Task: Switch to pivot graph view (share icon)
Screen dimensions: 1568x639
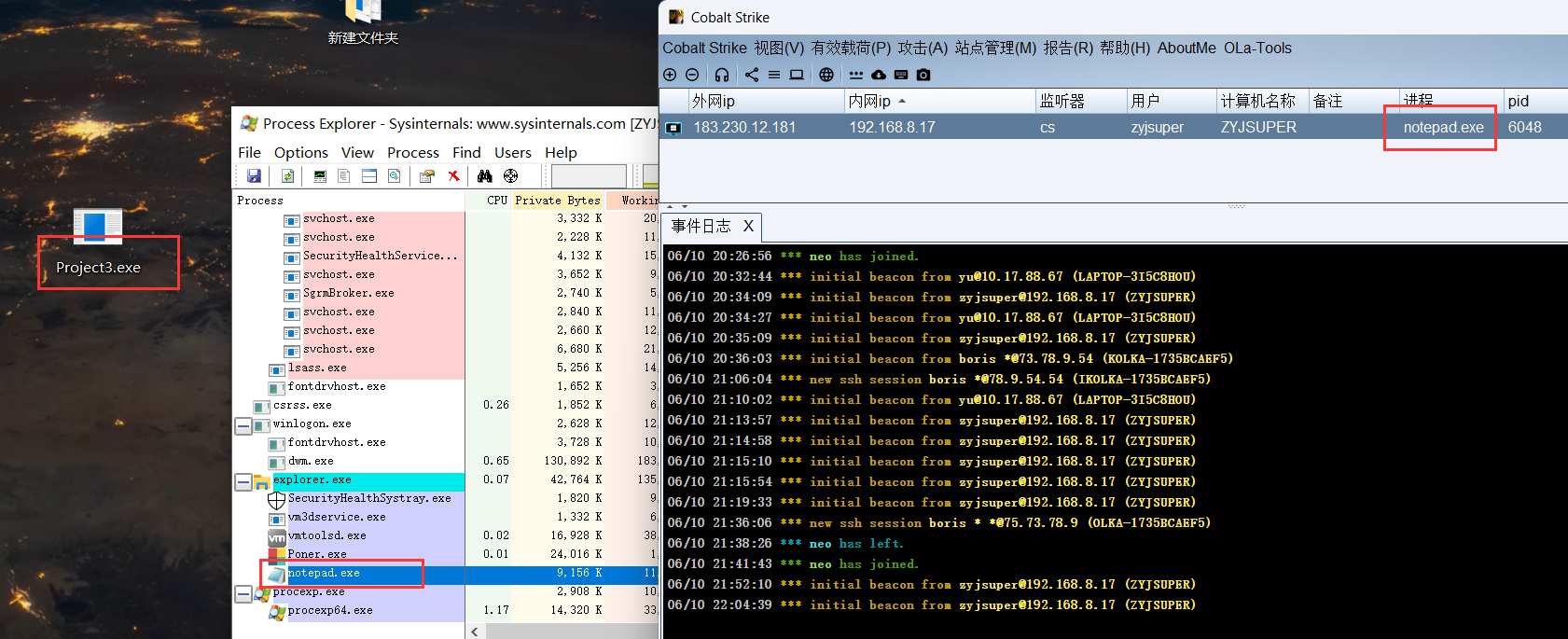Action: 752,75
